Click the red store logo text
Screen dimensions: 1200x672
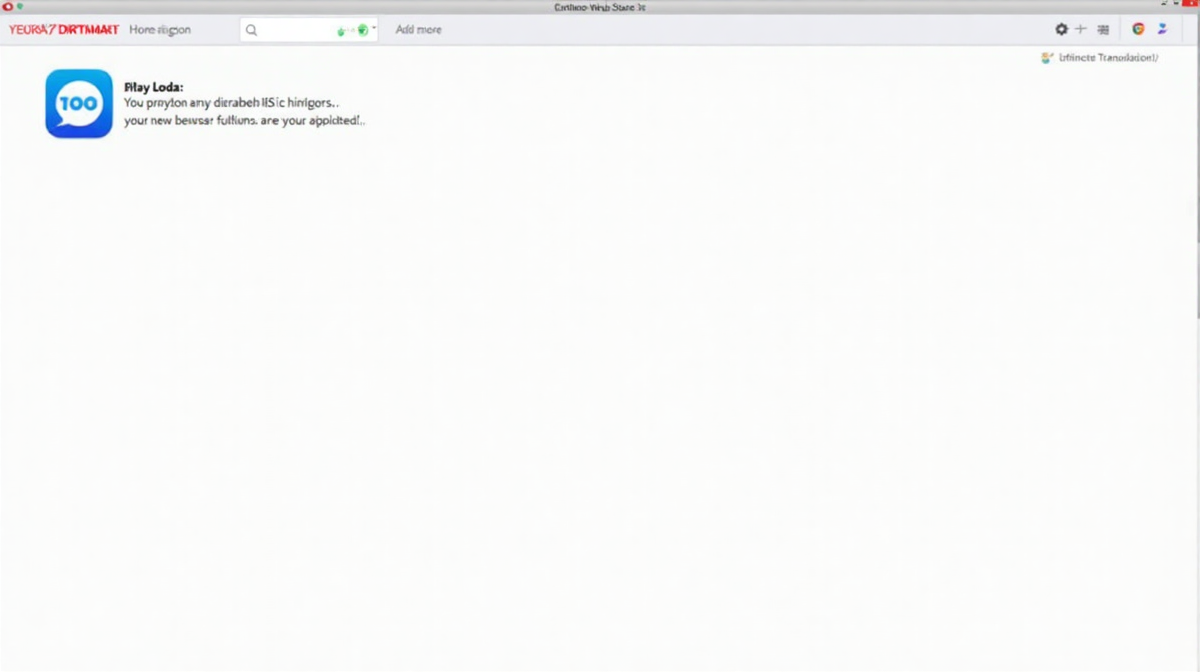pyautogui.click(x=63, y=30)
